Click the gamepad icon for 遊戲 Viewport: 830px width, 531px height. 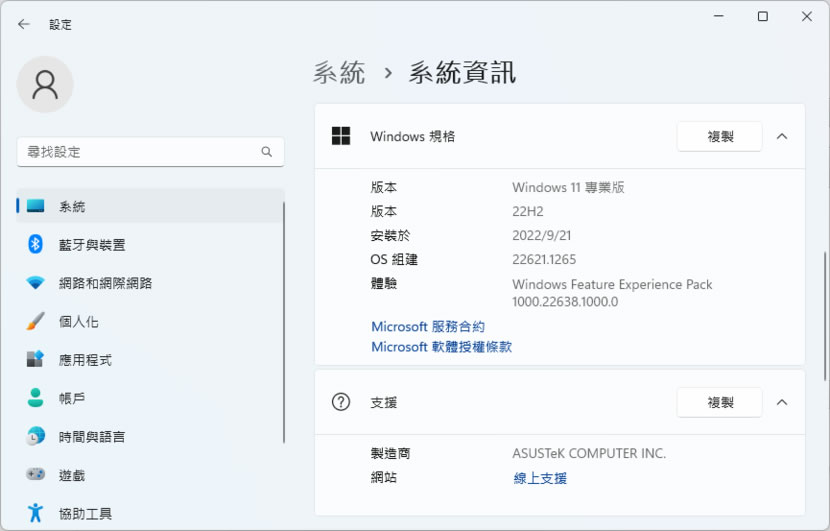pos(35,474)
